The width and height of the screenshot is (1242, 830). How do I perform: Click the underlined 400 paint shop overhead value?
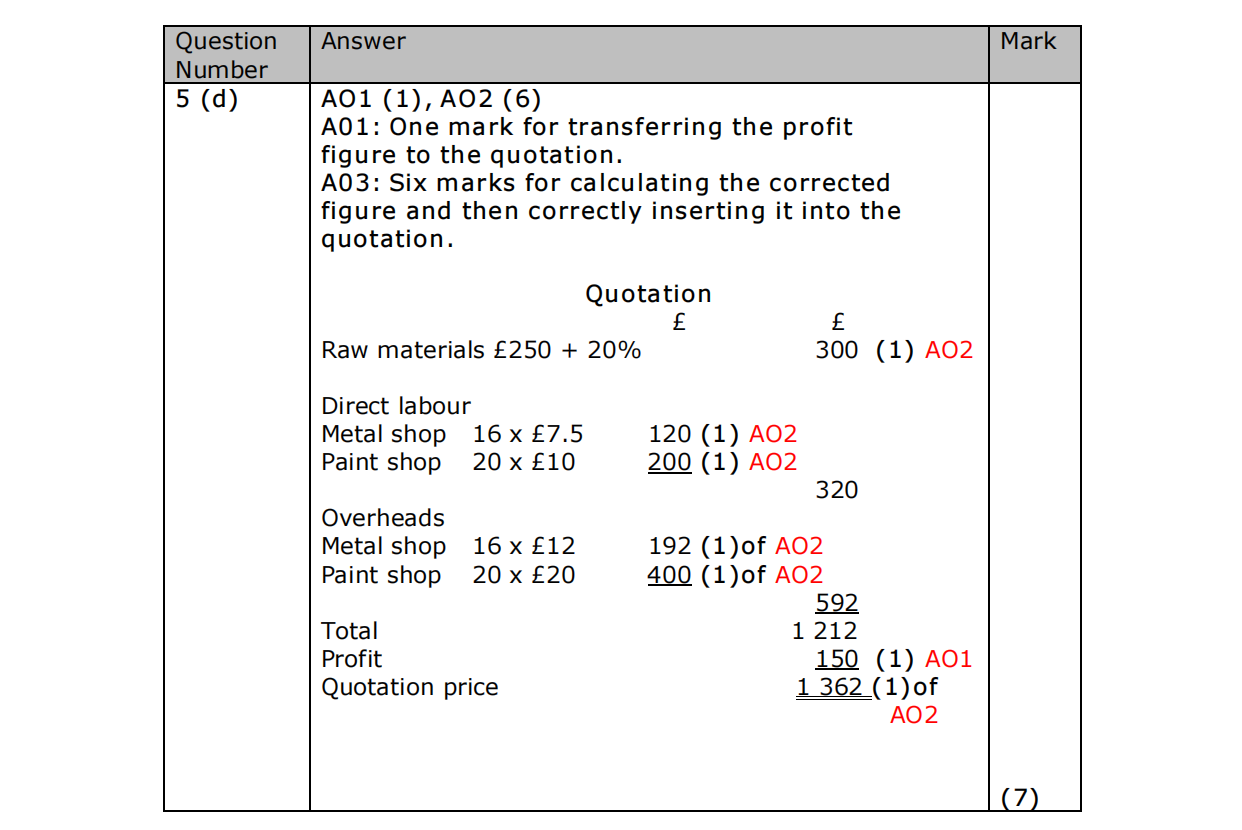pyautogui.click(x=669, y=575)
